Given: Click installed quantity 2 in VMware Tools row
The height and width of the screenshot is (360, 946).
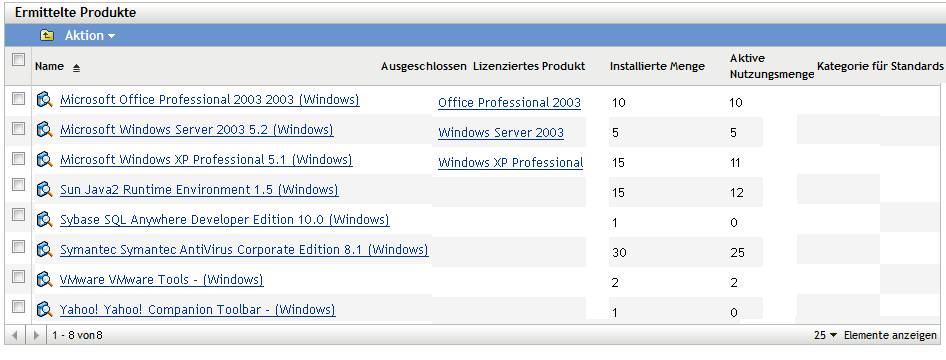Looking at the screenshot, I should coord(615,283).
